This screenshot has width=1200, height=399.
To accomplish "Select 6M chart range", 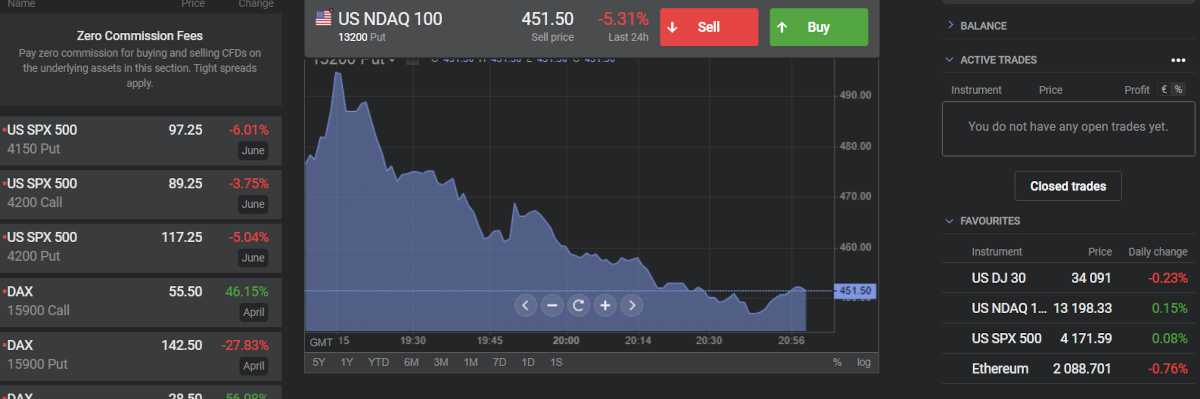I will coord(411,362).
